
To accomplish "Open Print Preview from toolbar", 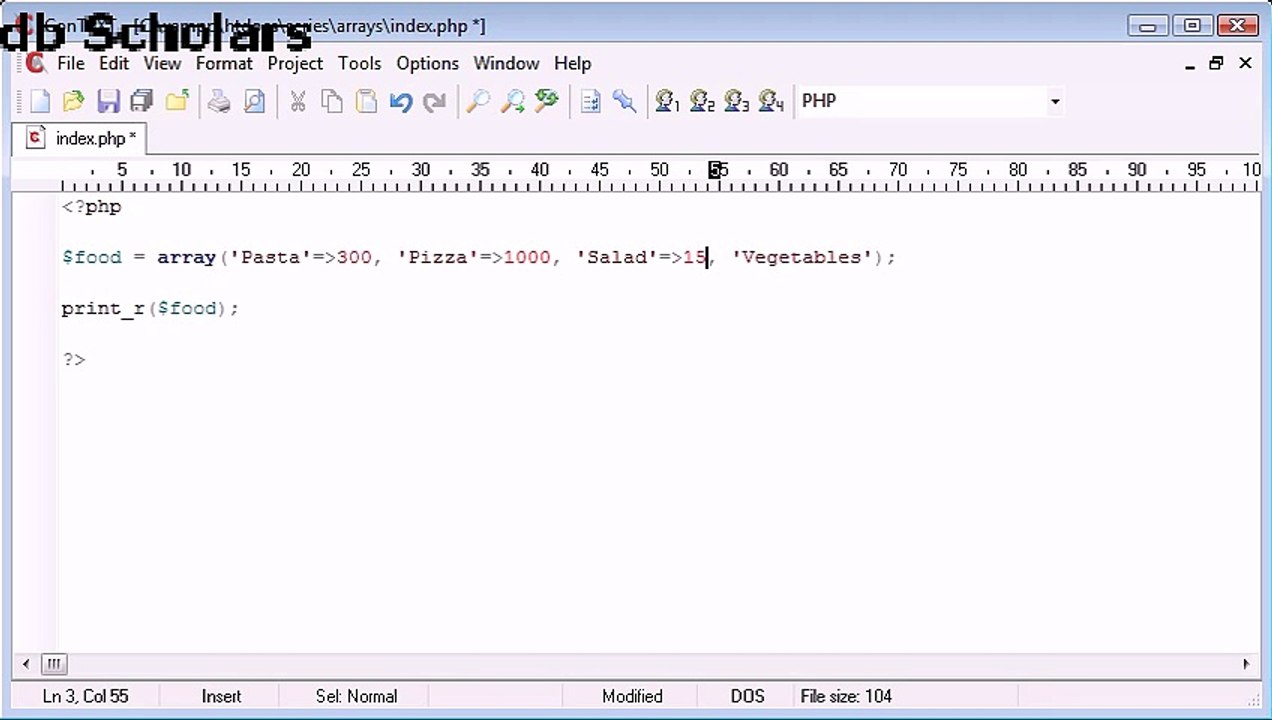I will pos(254,101).
